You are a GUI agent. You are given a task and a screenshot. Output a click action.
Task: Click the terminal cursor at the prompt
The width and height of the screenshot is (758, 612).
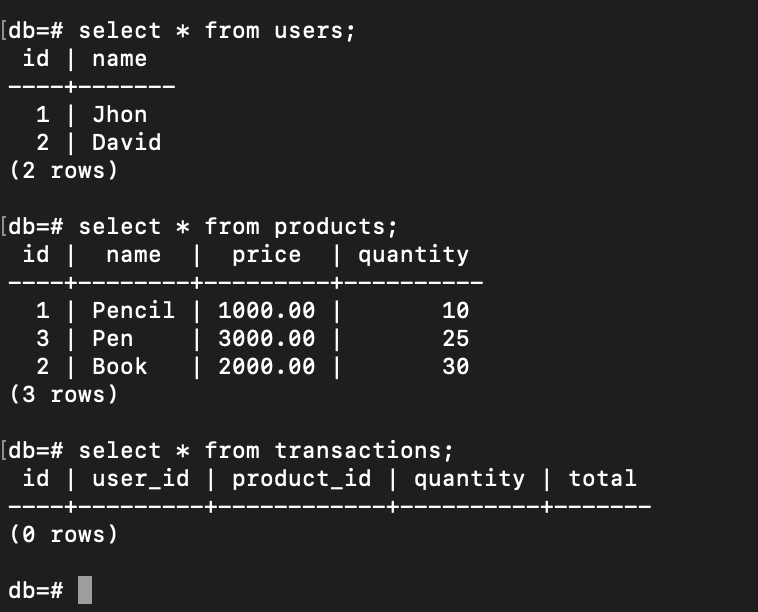[x=85, y=590]
